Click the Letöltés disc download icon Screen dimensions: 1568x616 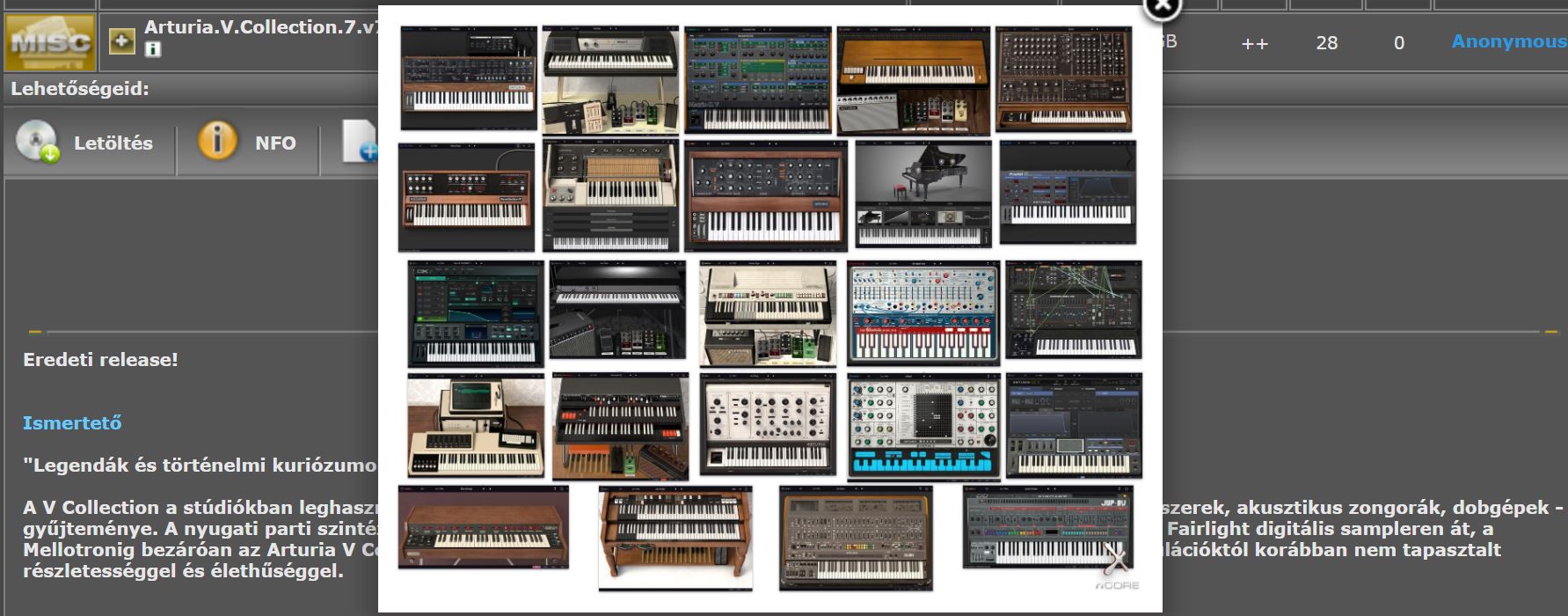[37, 142]
